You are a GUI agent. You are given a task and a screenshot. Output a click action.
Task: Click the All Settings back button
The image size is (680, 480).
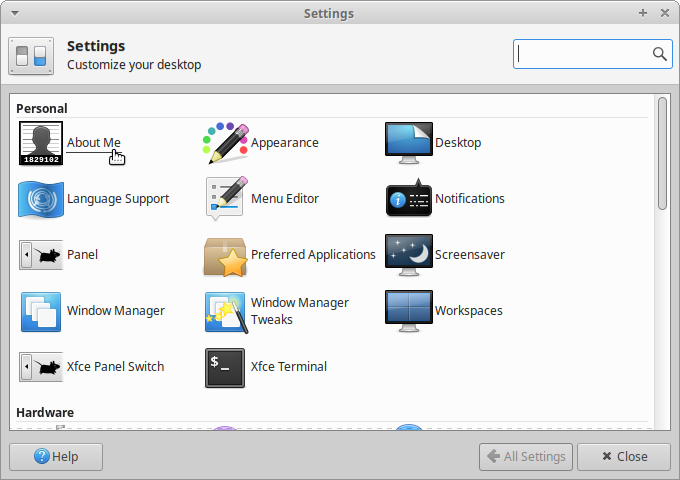526,457
